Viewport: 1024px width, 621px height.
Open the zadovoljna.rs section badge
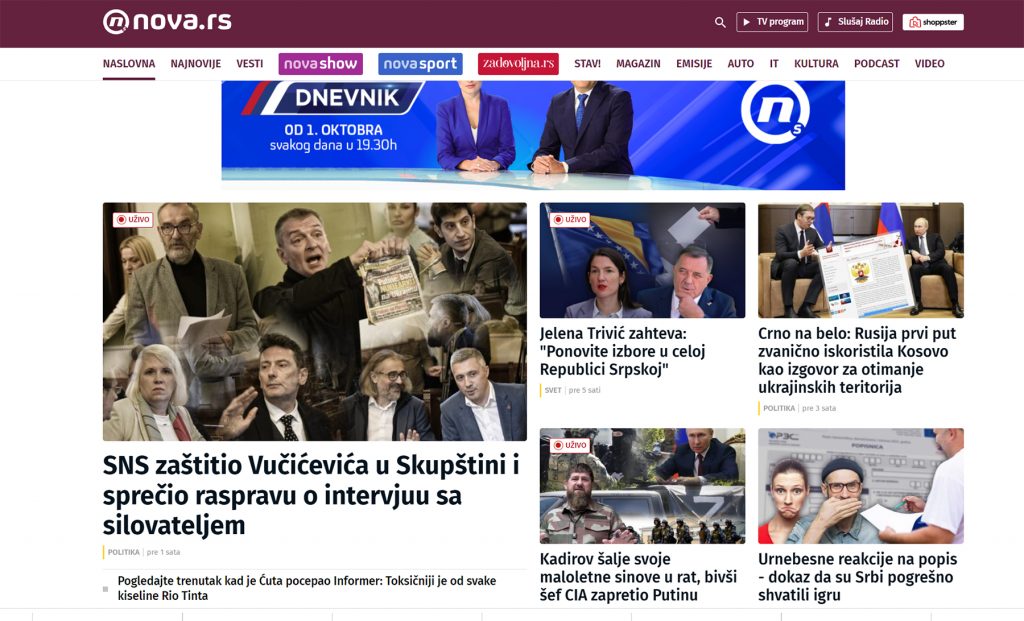pos(518,64)
